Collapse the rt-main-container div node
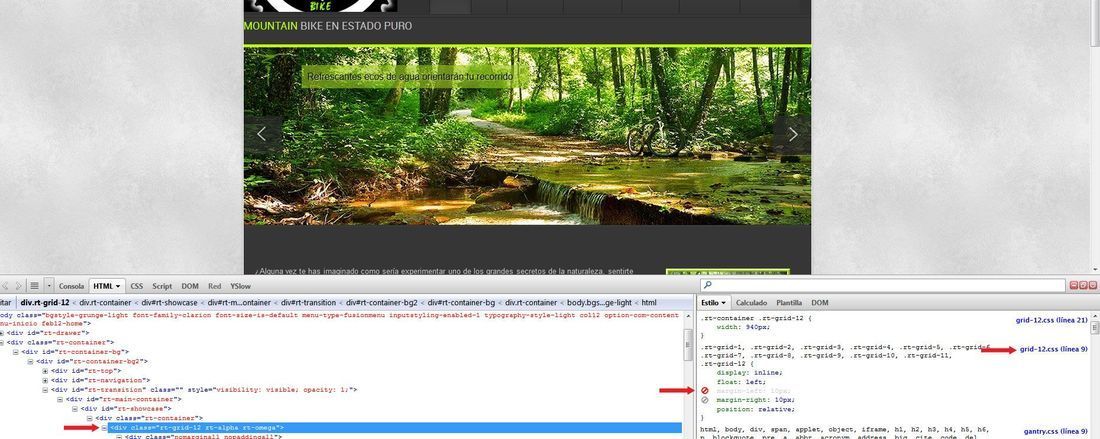The image size is (1100, 439). 60,400
